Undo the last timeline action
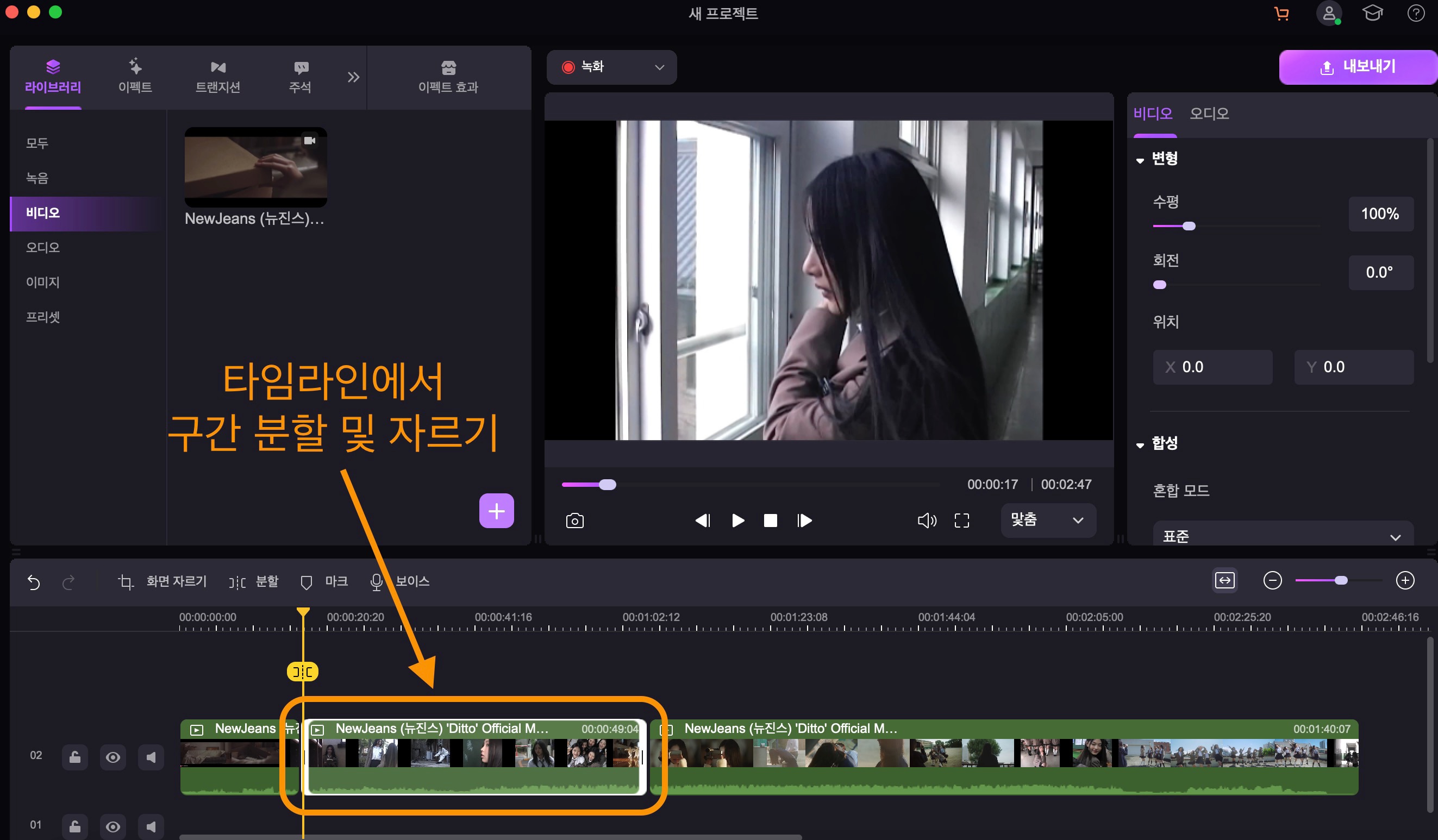 [34, 582]
